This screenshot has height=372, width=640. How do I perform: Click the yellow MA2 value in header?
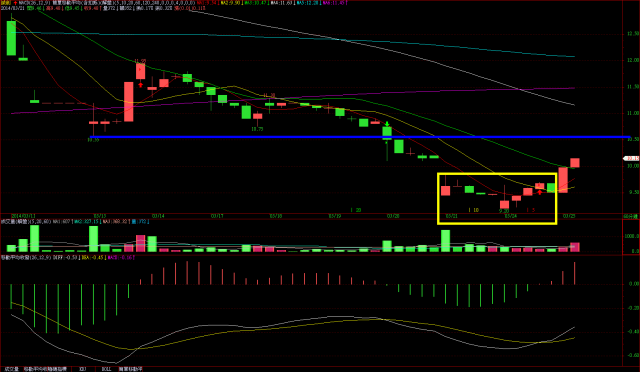(x=231, y=3)
